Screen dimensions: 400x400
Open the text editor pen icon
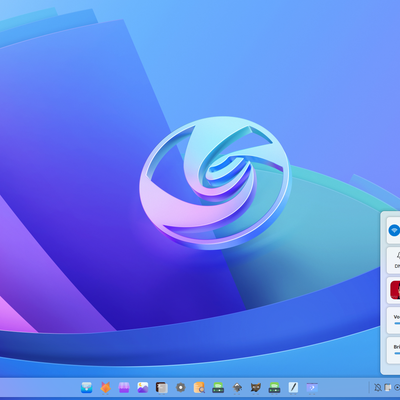pos(293,387)
